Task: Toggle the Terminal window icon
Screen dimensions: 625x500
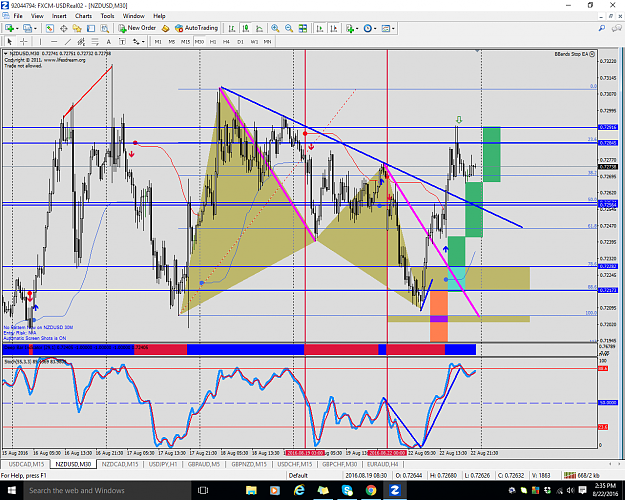Action: click(91, 28)
